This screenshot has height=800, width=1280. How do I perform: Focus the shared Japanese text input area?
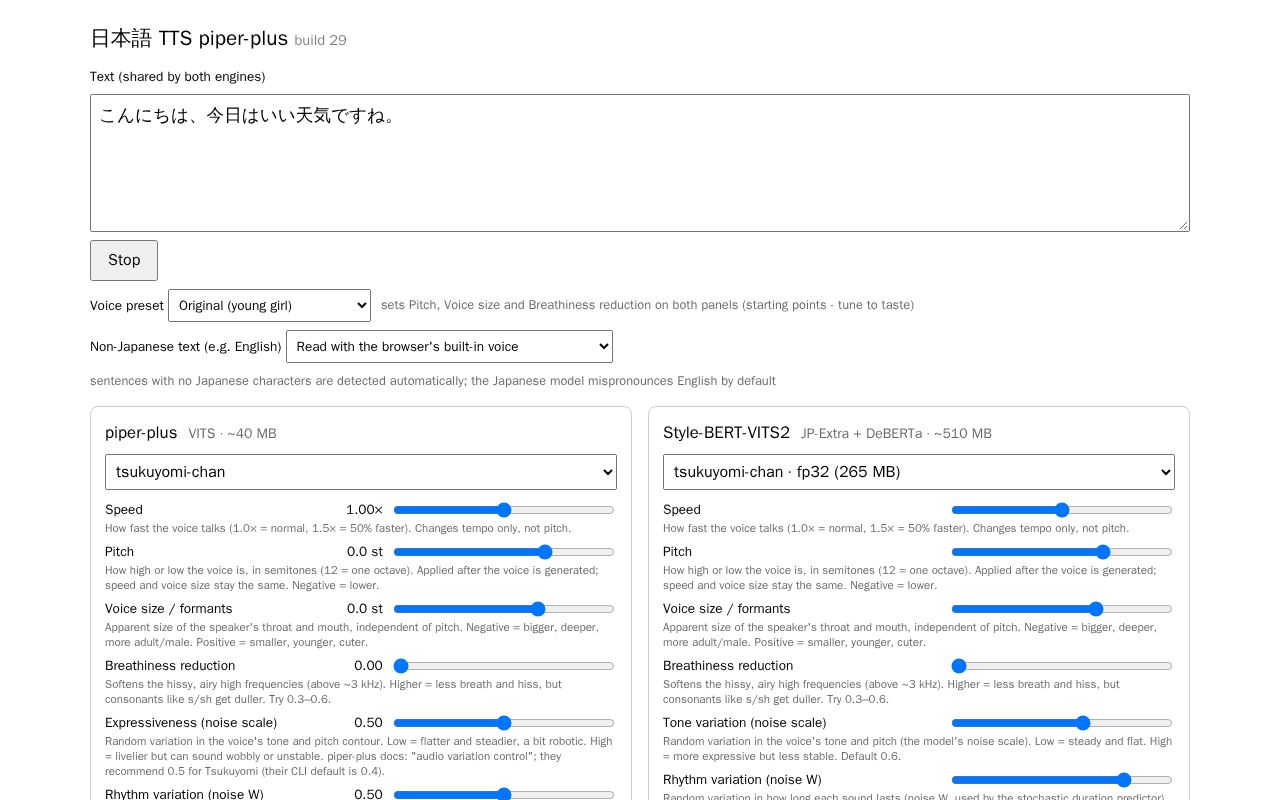tap(640, 163)
